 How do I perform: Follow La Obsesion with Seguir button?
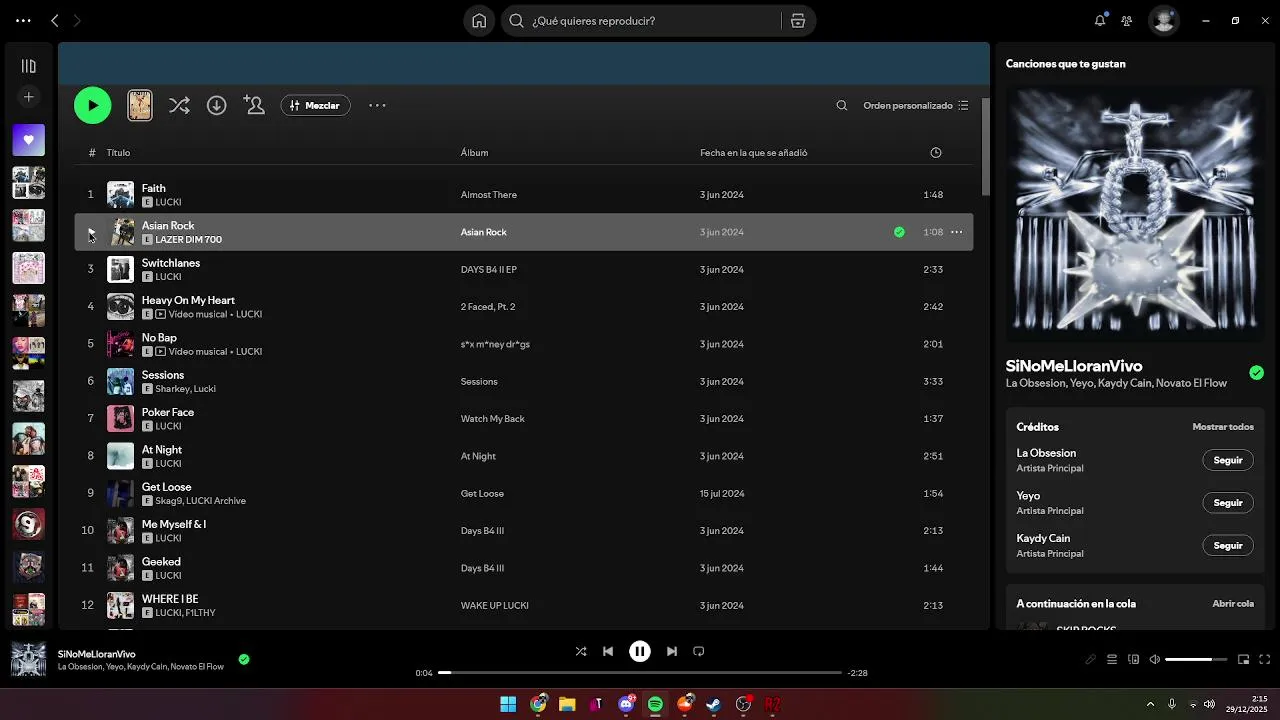tap(1228, 460)
